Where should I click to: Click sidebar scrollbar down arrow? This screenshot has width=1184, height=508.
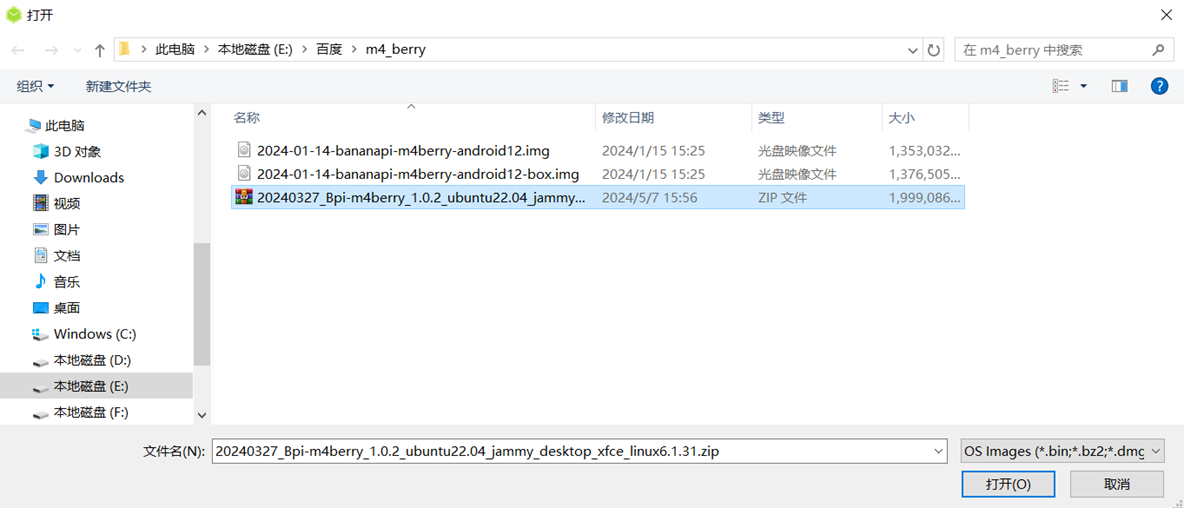202,414
